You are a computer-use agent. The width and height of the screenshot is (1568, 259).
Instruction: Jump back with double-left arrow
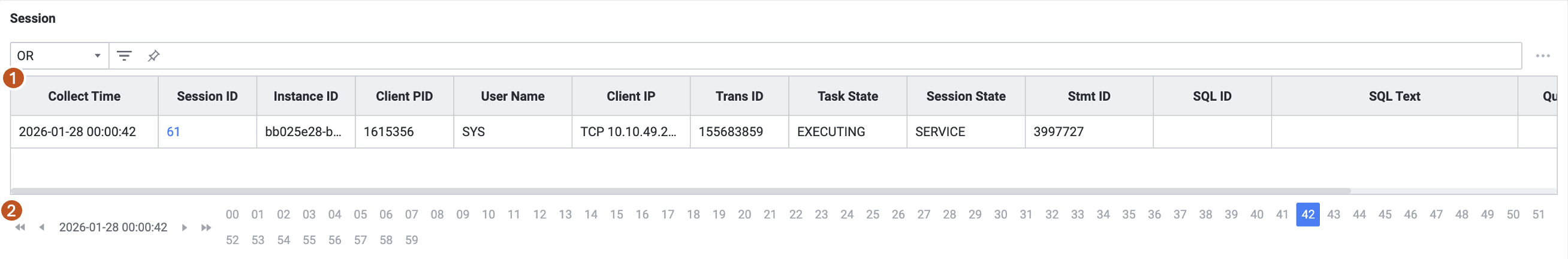(20, 227)
